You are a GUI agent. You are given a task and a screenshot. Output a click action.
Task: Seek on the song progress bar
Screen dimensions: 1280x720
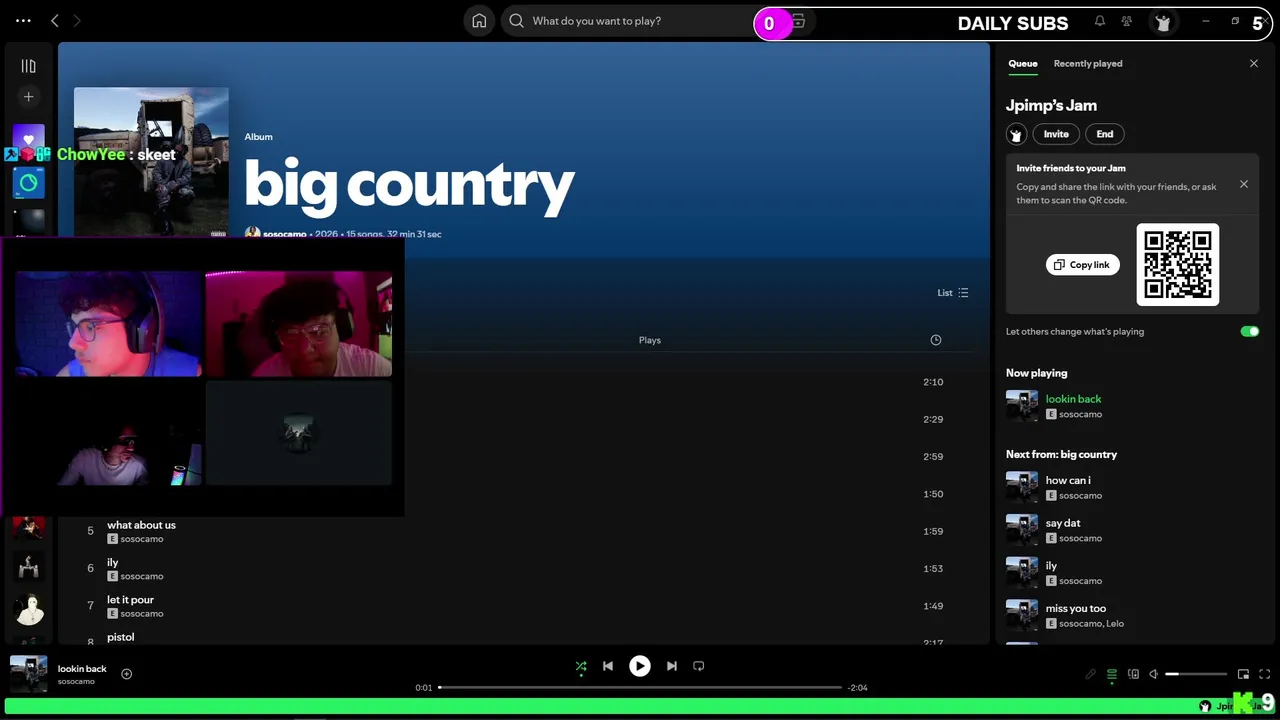click(x=640, y=688)
